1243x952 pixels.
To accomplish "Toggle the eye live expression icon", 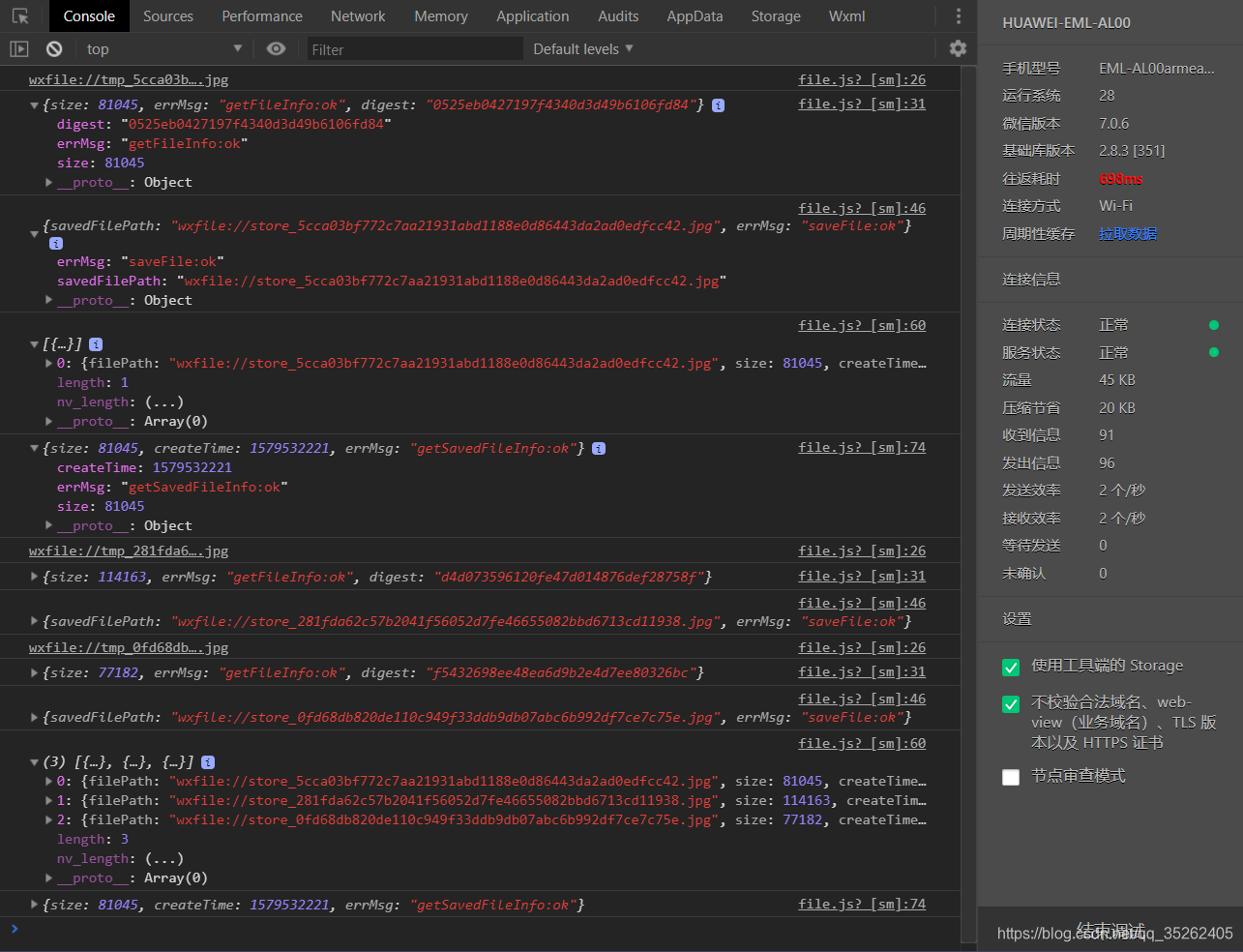I will (276, 48).
